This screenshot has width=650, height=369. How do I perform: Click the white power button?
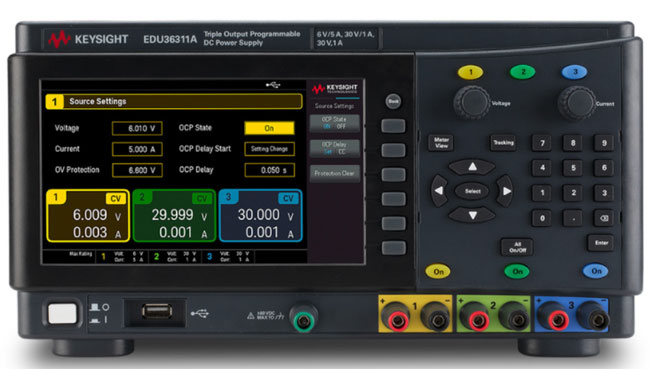pos(62,313)
